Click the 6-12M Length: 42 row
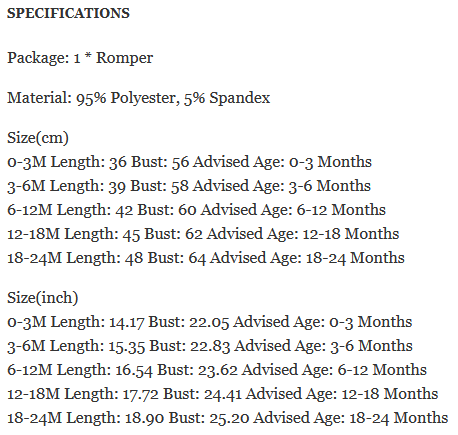Image resolution: width=458 pixels, height=435 pixels. (196, 210)
